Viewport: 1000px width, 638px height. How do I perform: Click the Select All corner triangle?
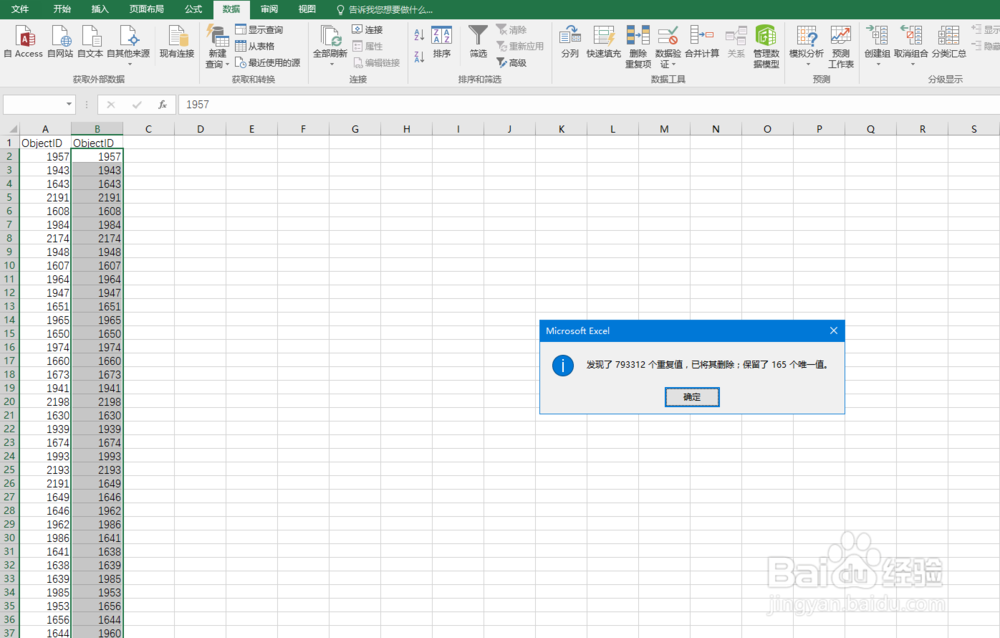(11, 129)
